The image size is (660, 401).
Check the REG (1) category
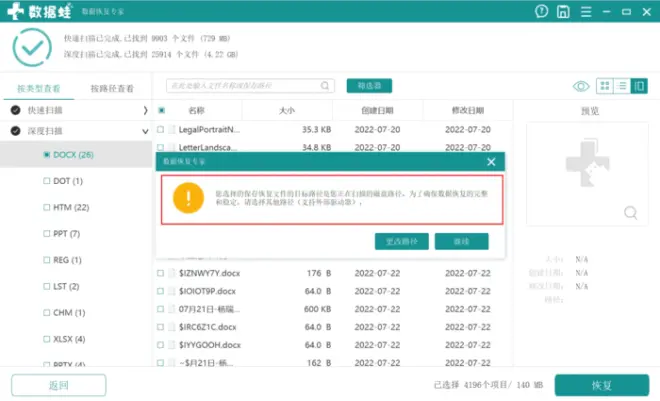point(47,260)
